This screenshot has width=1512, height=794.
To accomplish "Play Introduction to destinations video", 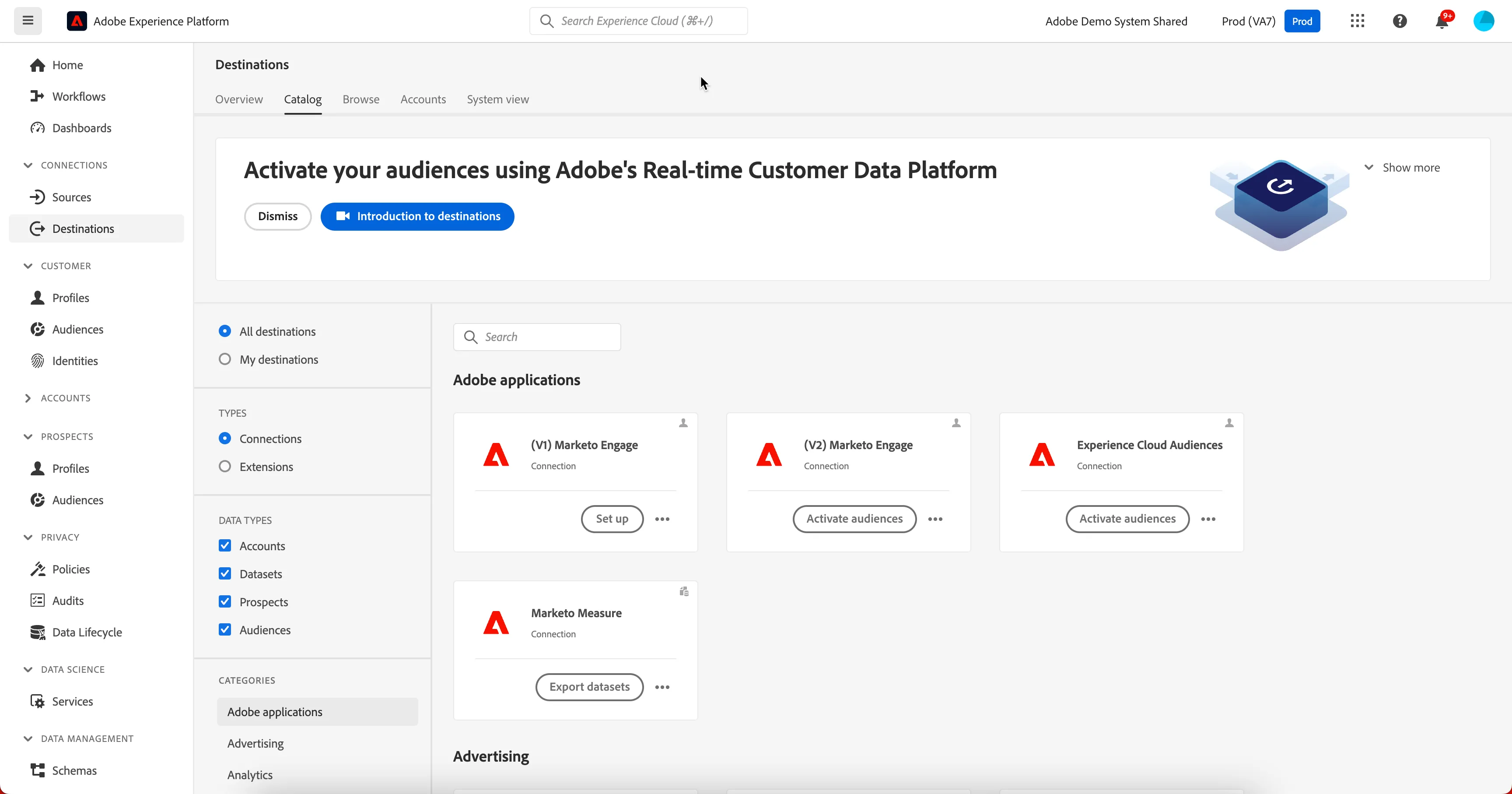I will coord(417,217).
